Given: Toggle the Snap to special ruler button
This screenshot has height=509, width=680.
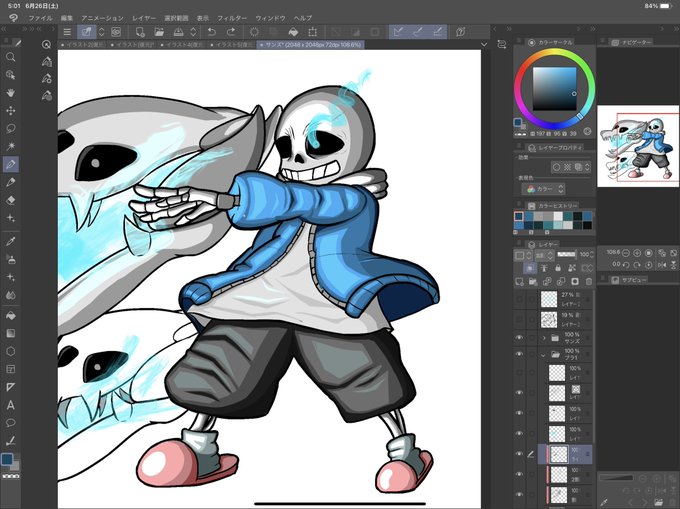Looking at the screenshot, I should pos(418,32).
